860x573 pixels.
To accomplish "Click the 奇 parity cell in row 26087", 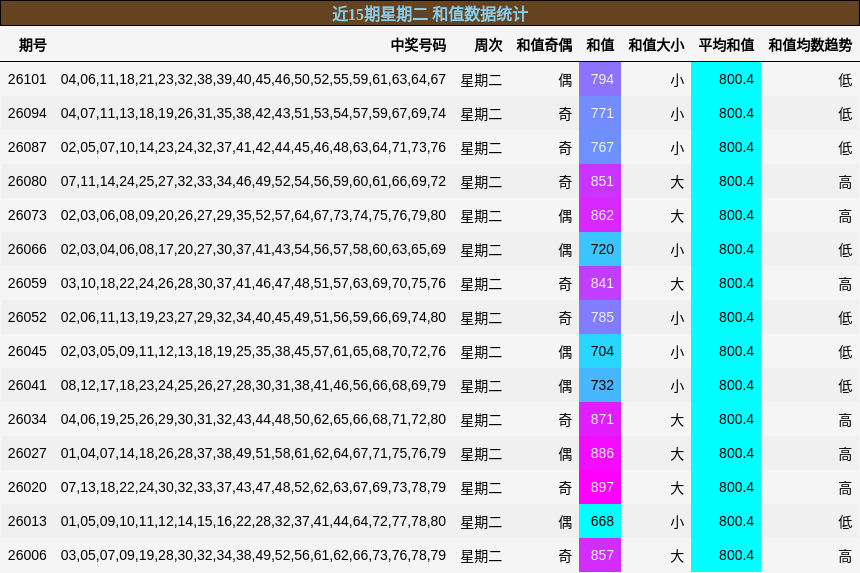I will pos(565,148).
